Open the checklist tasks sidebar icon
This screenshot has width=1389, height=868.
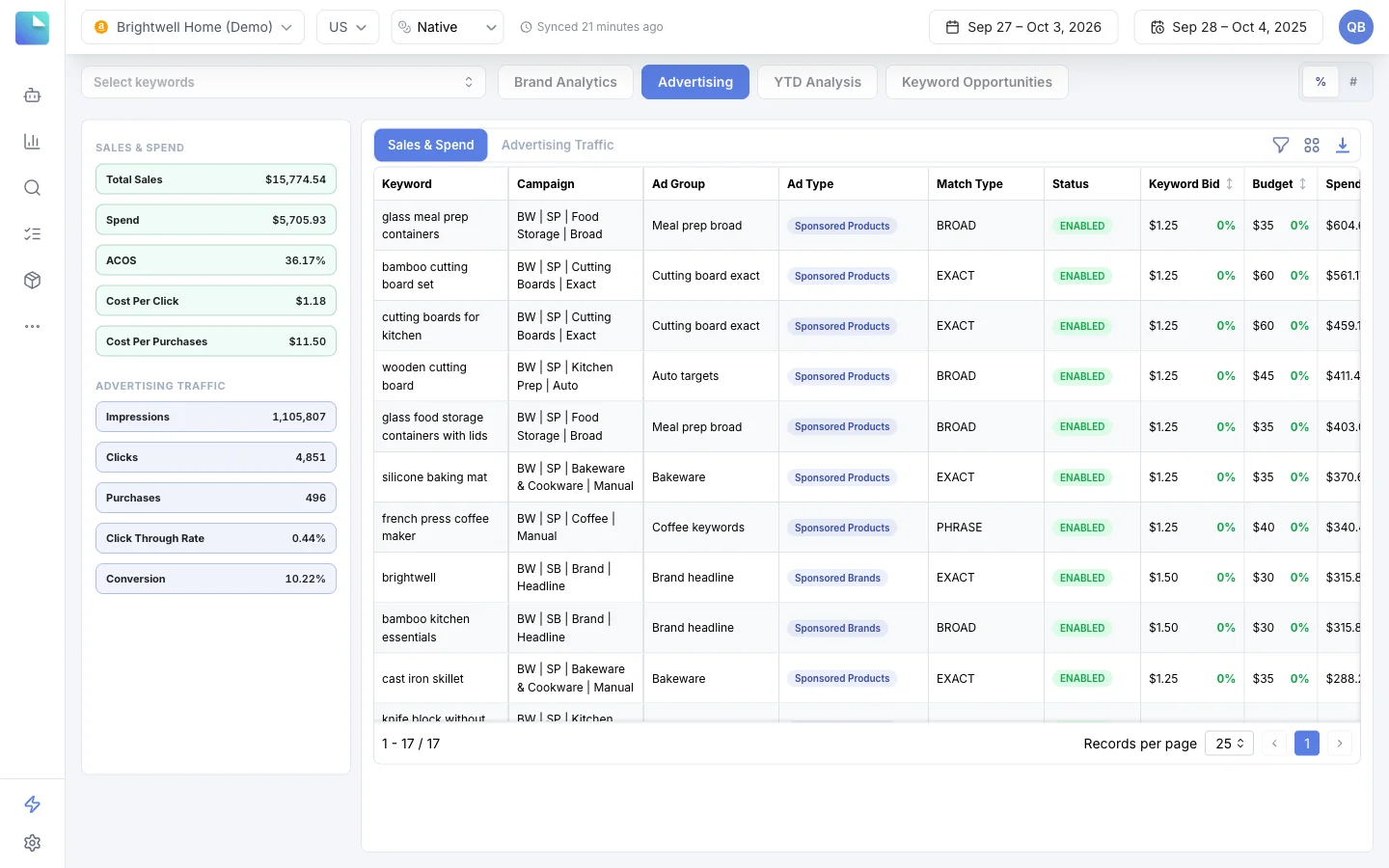pos(32,234)
